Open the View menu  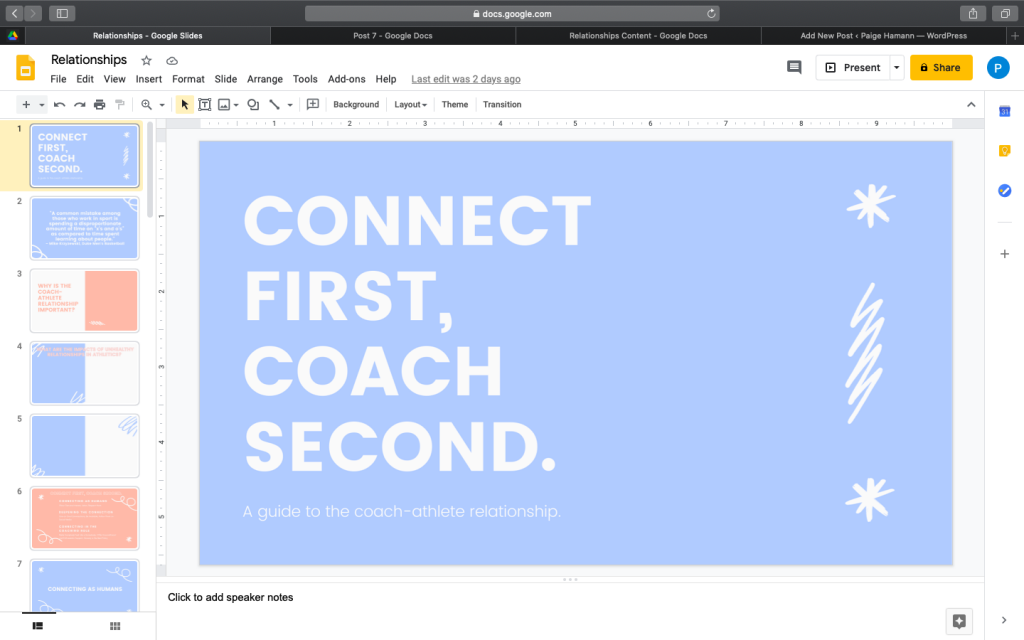(114, 79)
